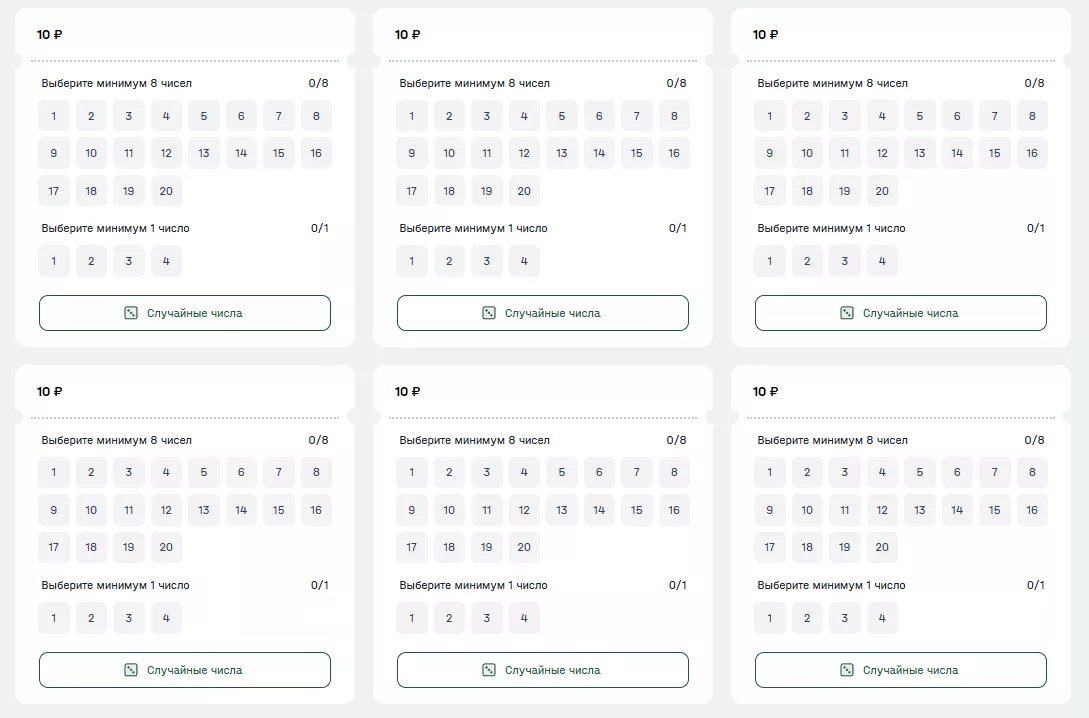Select number 7 in the top-left ticket
This screenshot has width=1089, height=718.
(x=279, y=116)
